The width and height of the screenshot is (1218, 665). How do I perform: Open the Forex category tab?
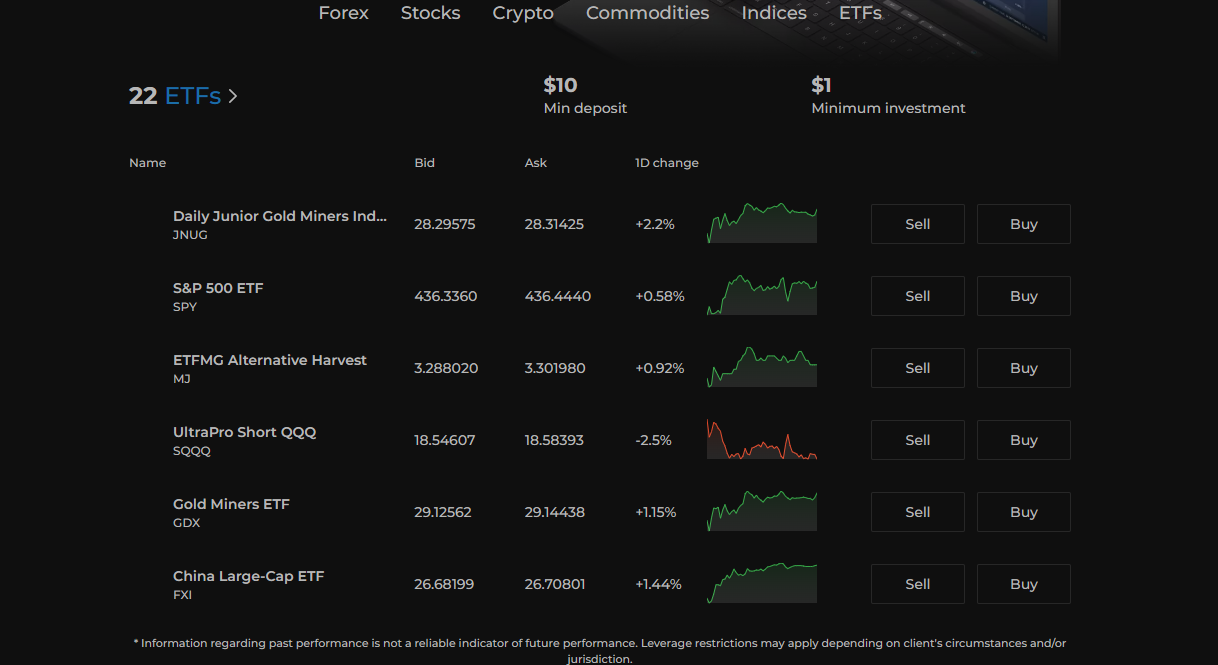pos(343,13)
